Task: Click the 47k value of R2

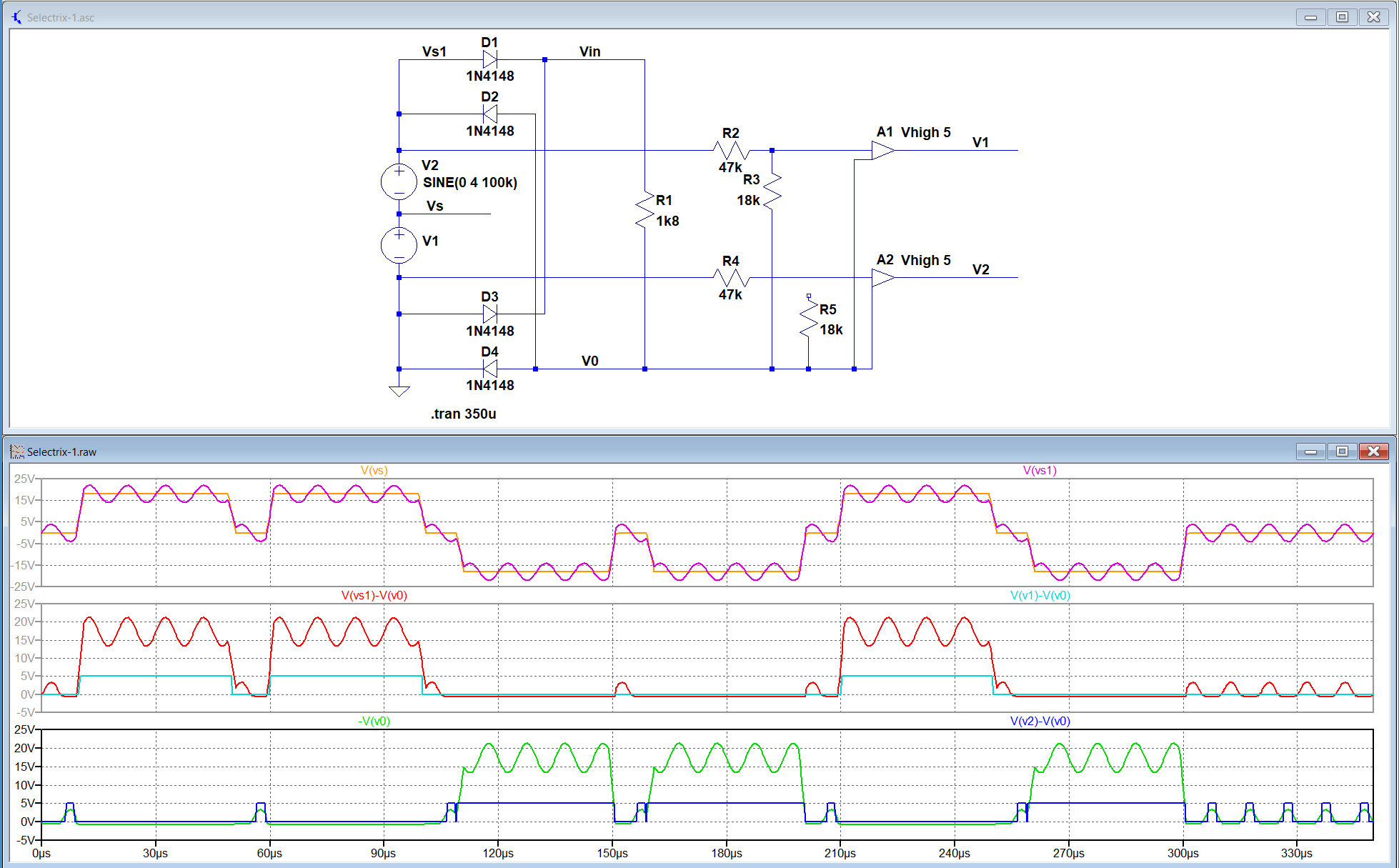Action: pos(730,167)
